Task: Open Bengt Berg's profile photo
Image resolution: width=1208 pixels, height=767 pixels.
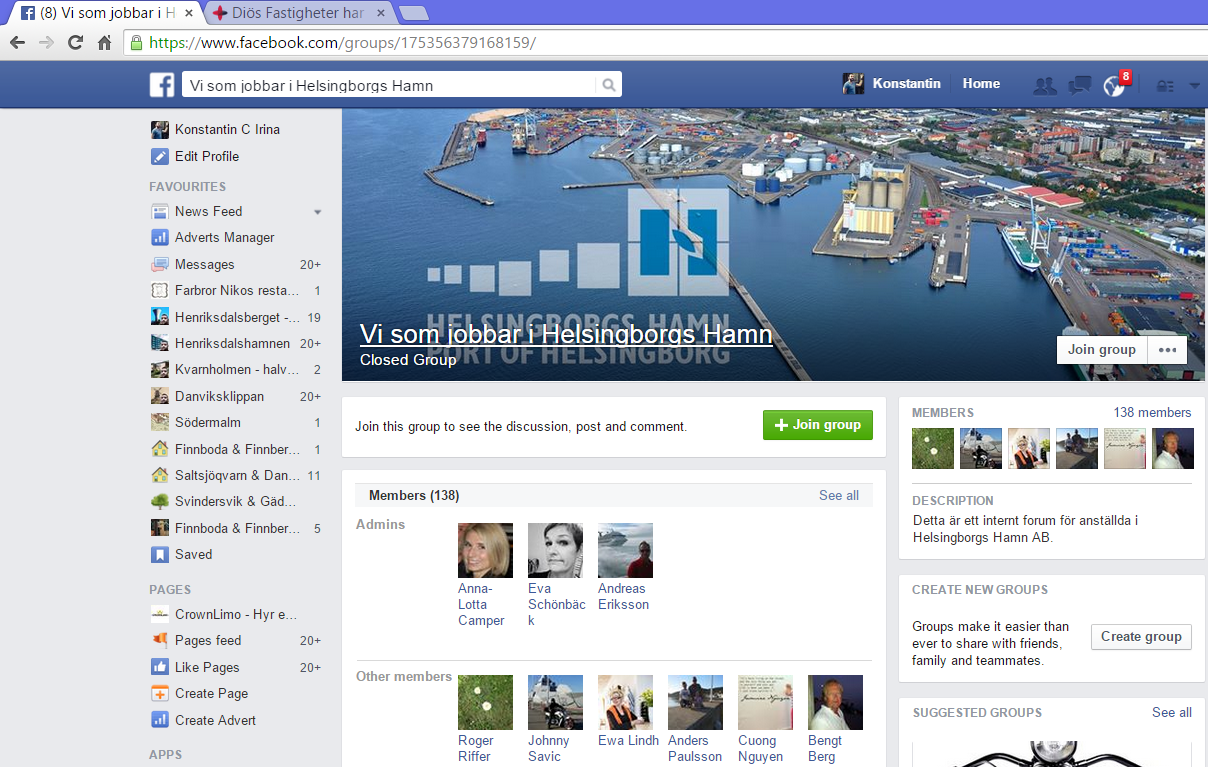Action: 835,702
